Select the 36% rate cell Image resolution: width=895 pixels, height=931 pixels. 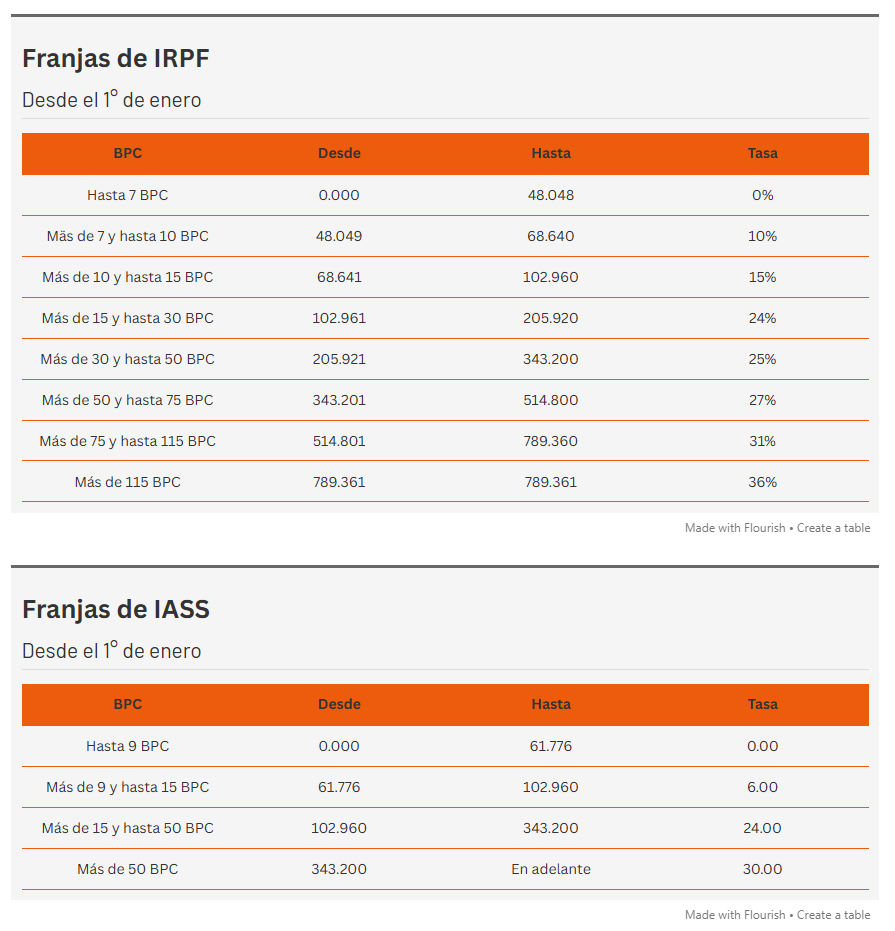click(x=762, y=483)
